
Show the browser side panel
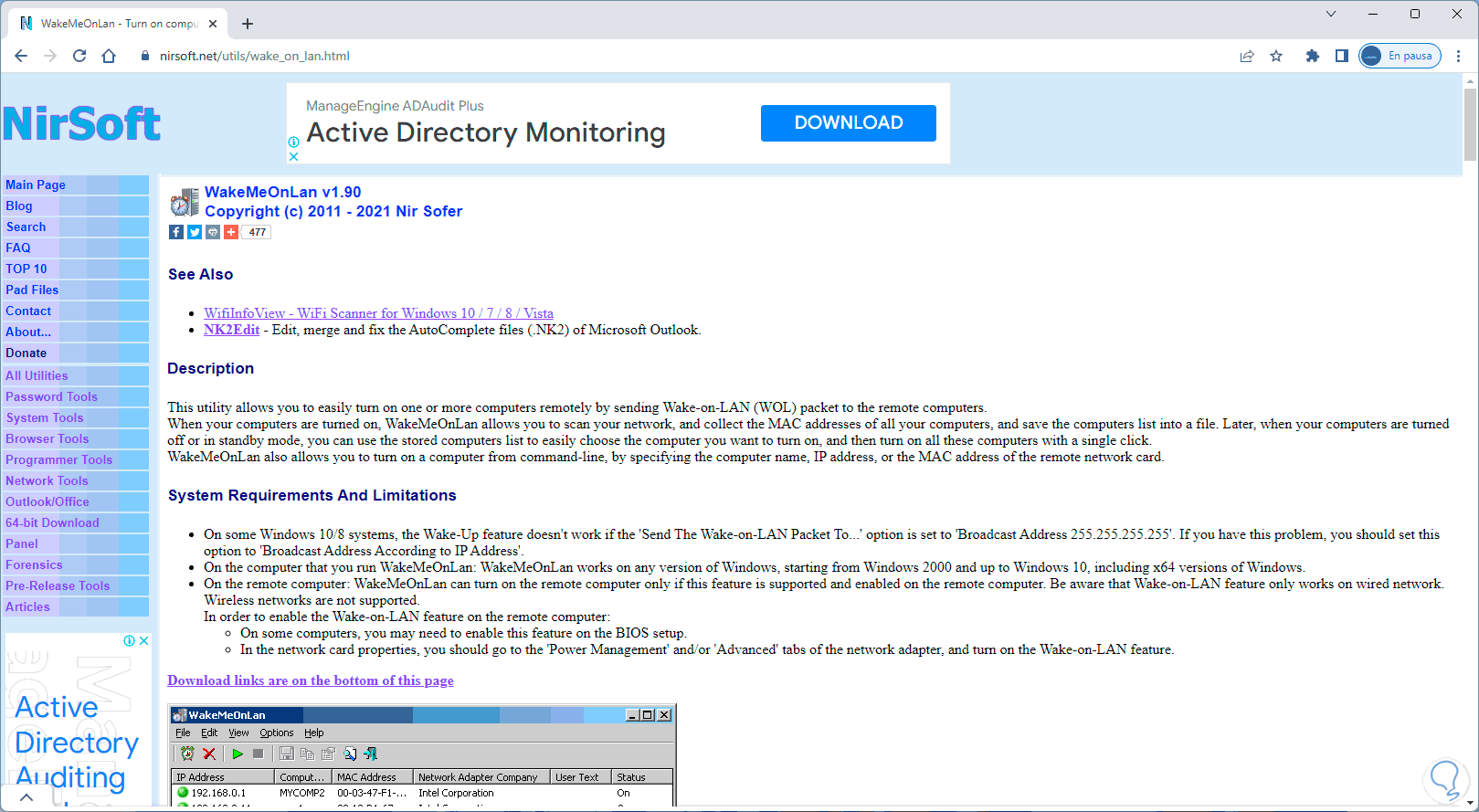1341,56
